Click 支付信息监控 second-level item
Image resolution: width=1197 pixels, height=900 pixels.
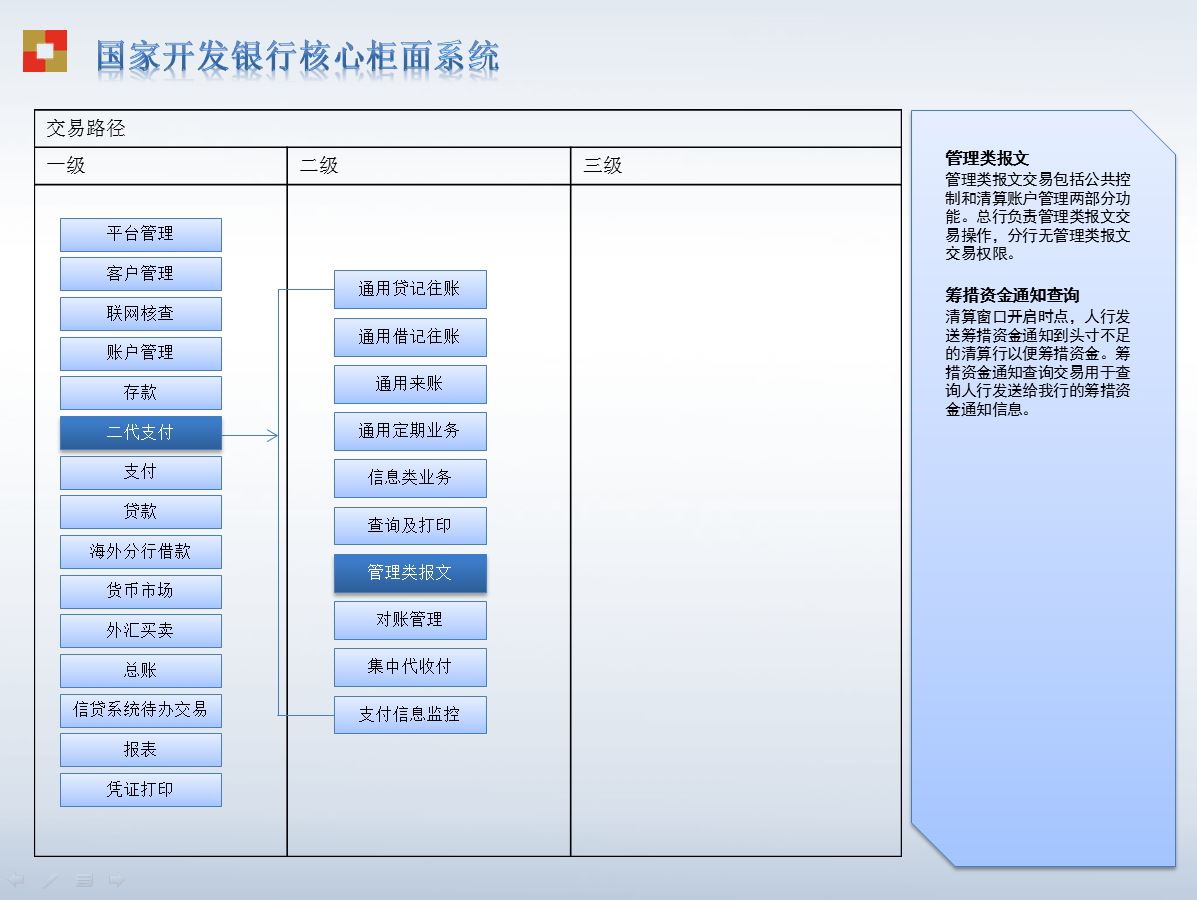(410, 715)
